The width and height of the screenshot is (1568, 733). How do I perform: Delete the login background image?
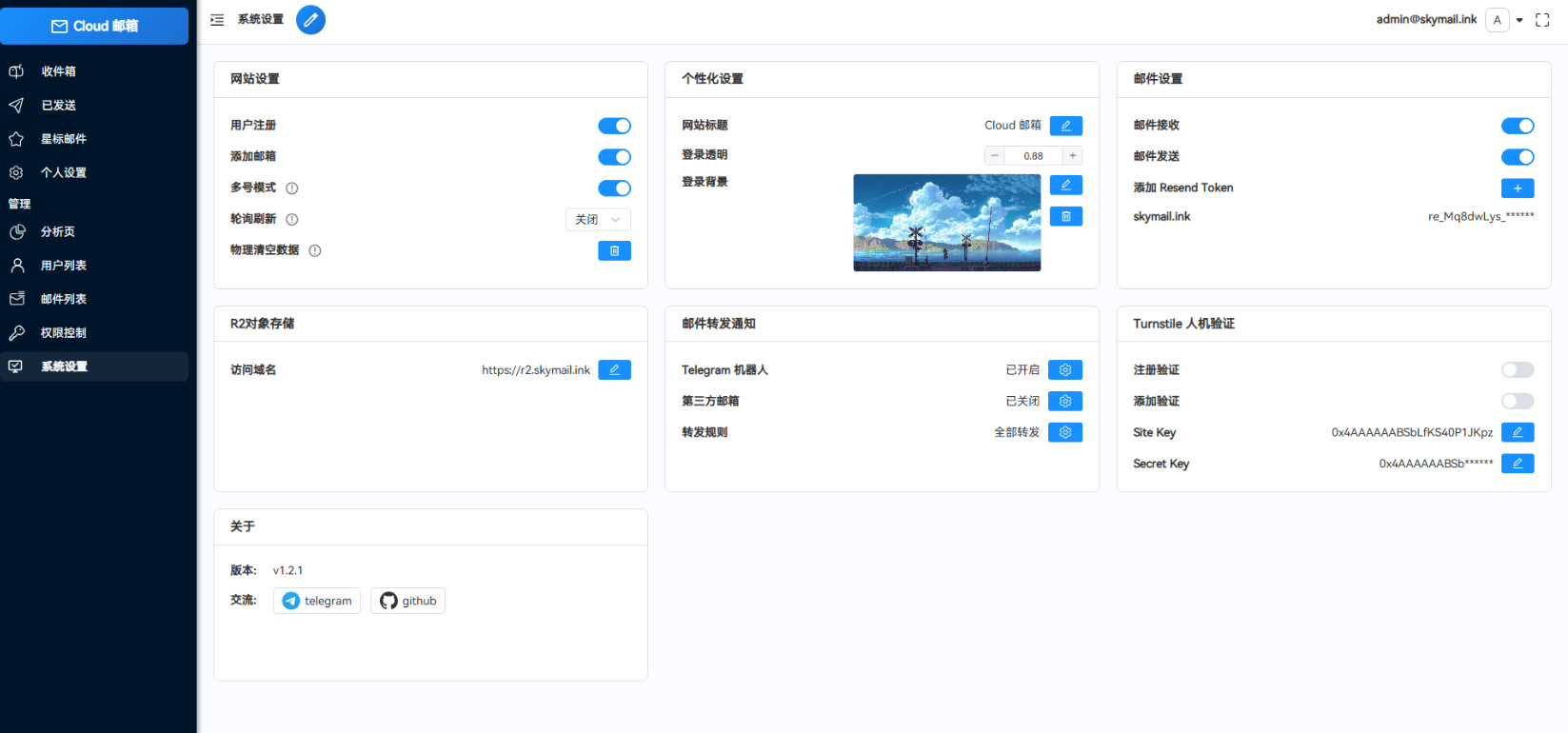coord(1065,216)
